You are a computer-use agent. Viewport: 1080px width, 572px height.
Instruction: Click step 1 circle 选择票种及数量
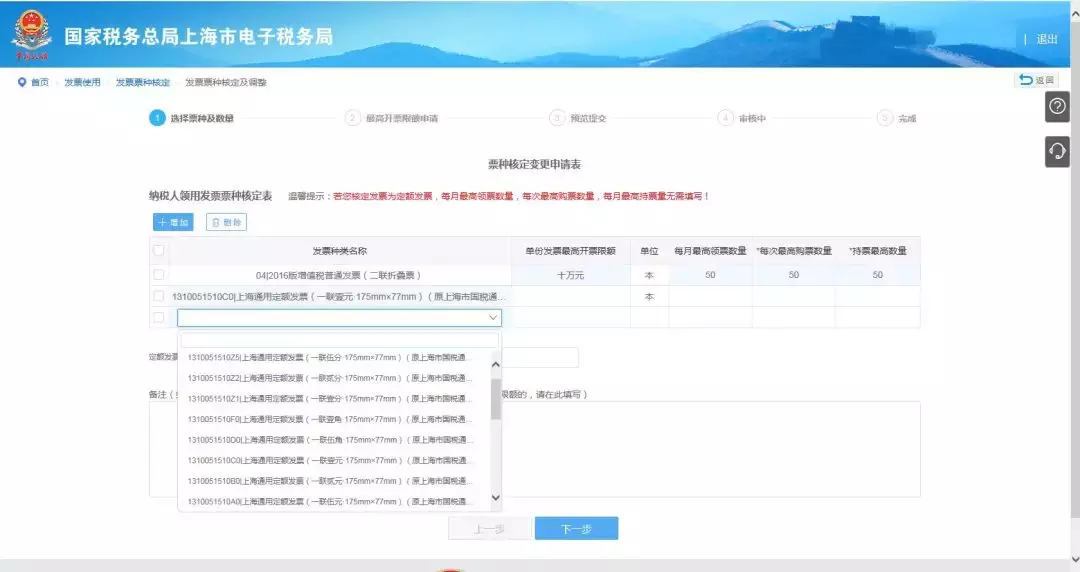(157, 118)
